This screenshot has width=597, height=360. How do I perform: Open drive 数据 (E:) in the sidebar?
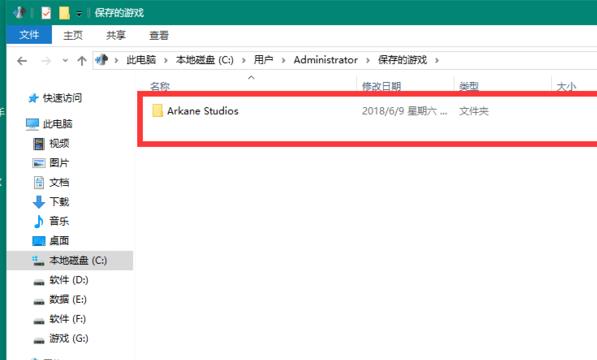point(68,299)
